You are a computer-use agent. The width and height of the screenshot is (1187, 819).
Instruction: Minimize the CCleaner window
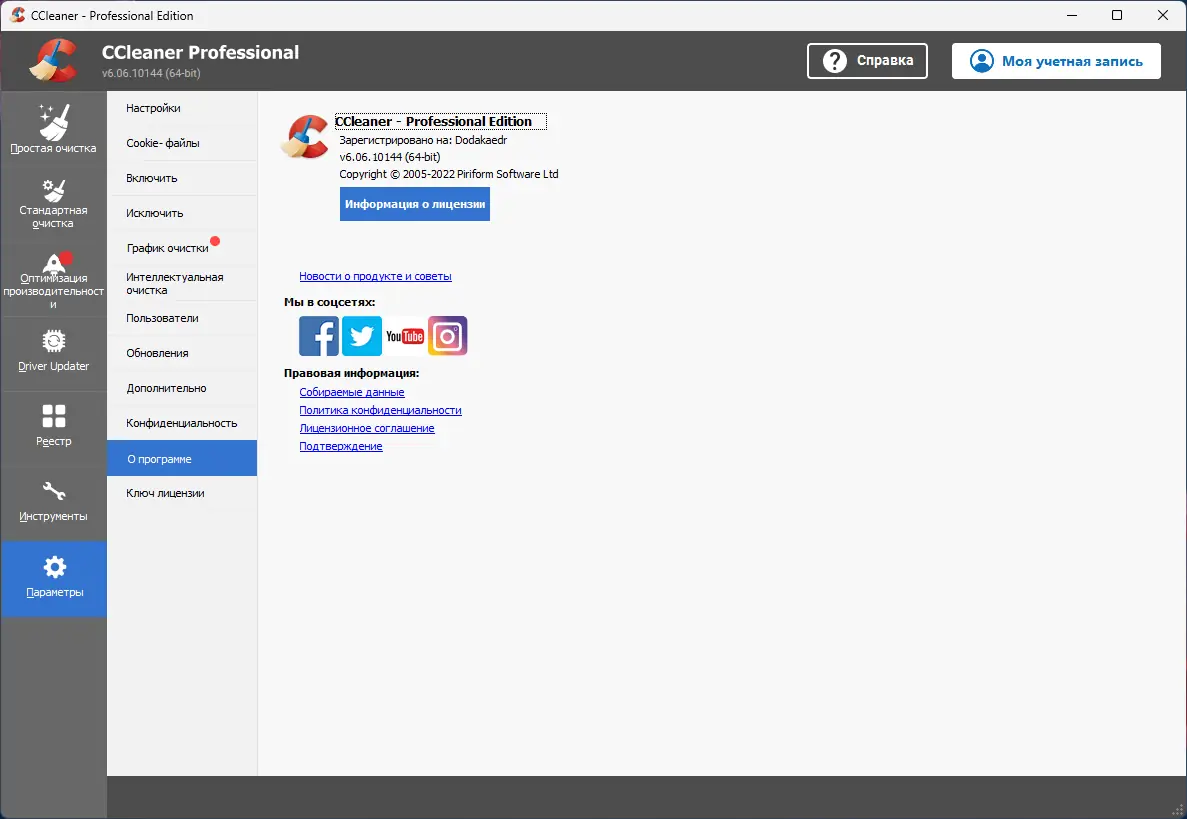tap(1072, 15)
